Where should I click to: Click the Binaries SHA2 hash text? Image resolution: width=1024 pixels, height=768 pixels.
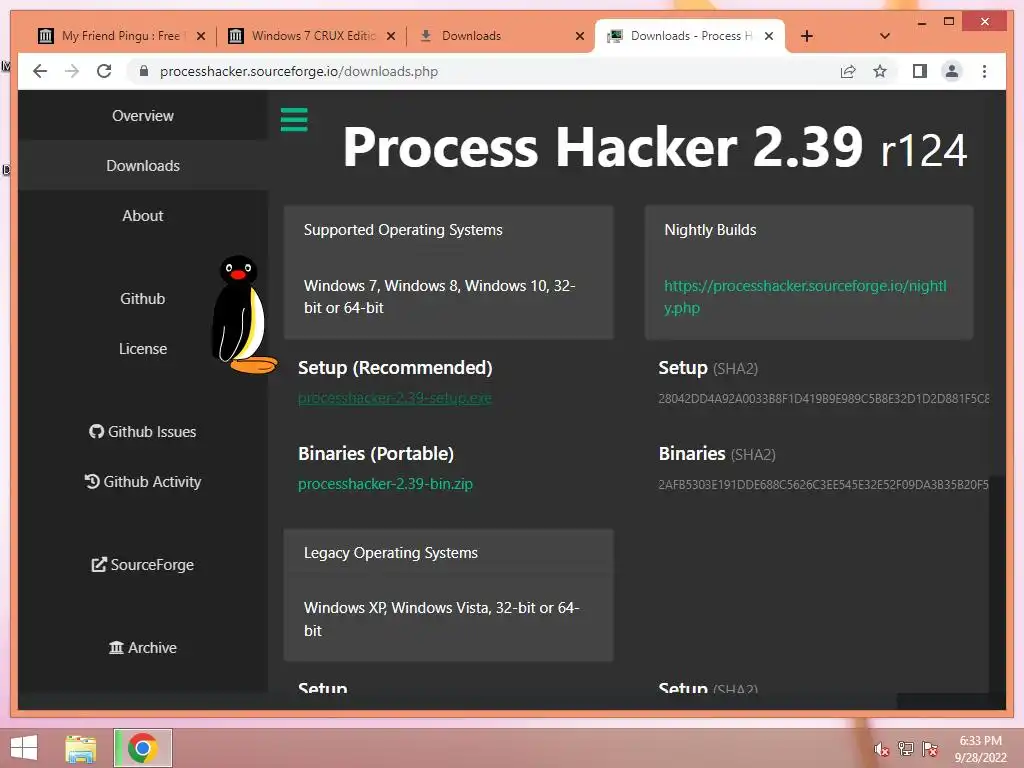[x=824, y=485]
